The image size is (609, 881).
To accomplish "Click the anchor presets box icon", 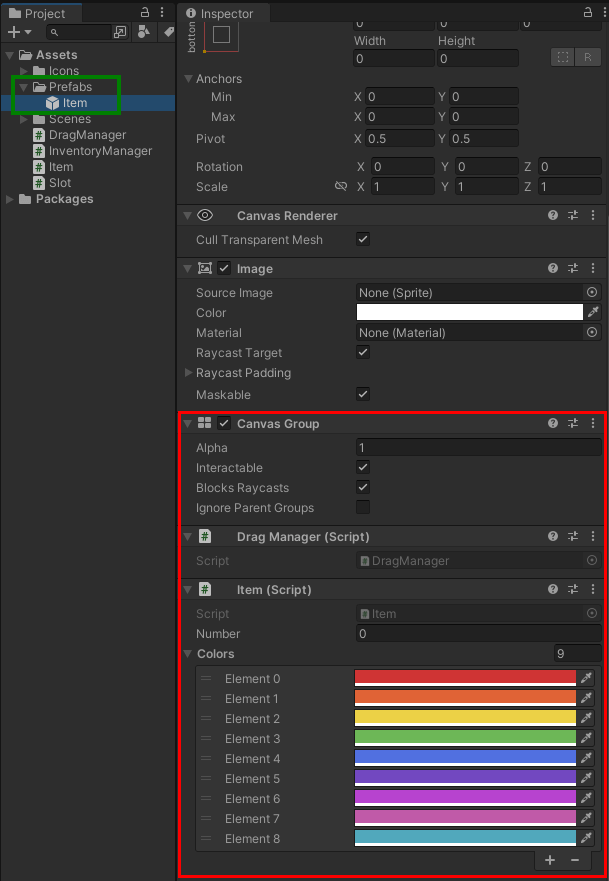I will click(x=221, y=35).
